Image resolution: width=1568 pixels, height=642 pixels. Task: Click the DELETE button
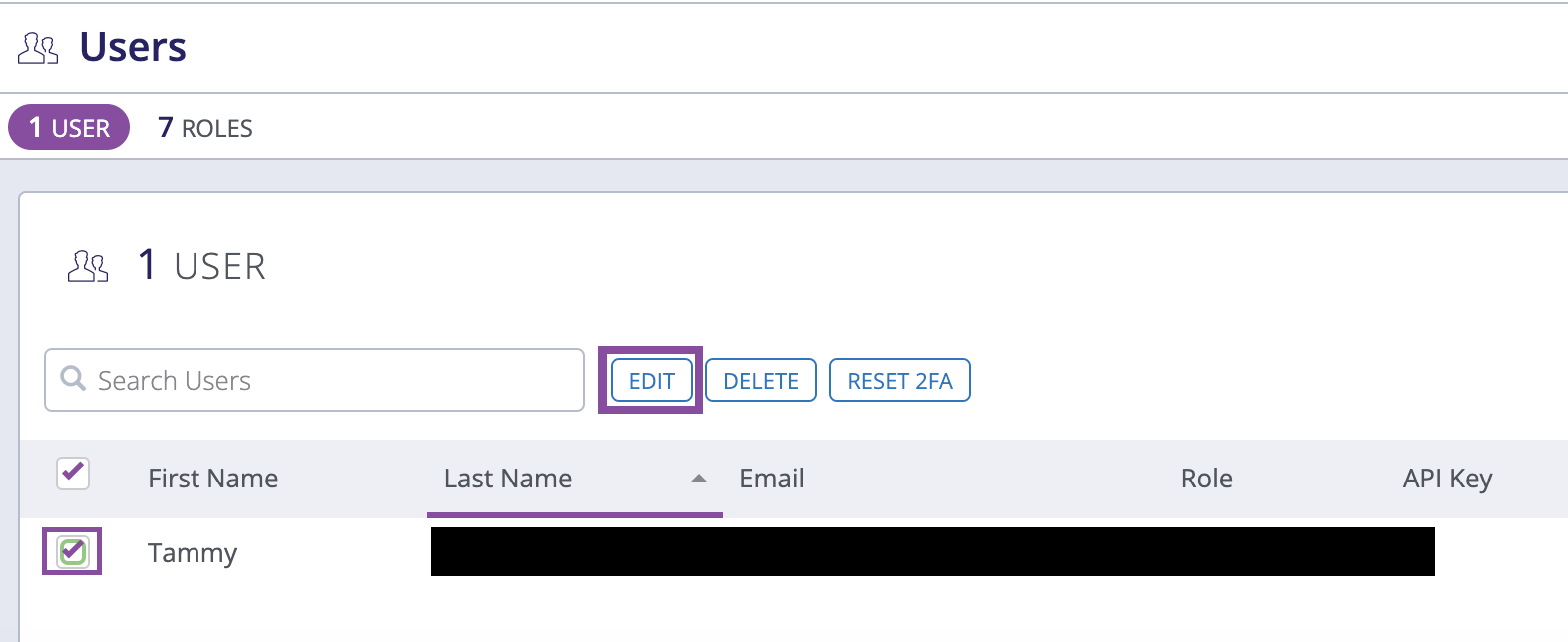click(761, 380)
